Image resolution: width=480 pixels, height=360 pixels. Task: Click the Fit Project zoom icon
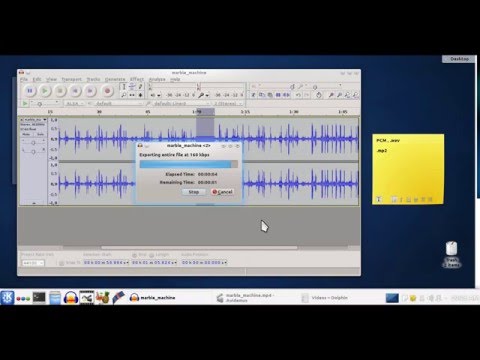tap(355, 95)
